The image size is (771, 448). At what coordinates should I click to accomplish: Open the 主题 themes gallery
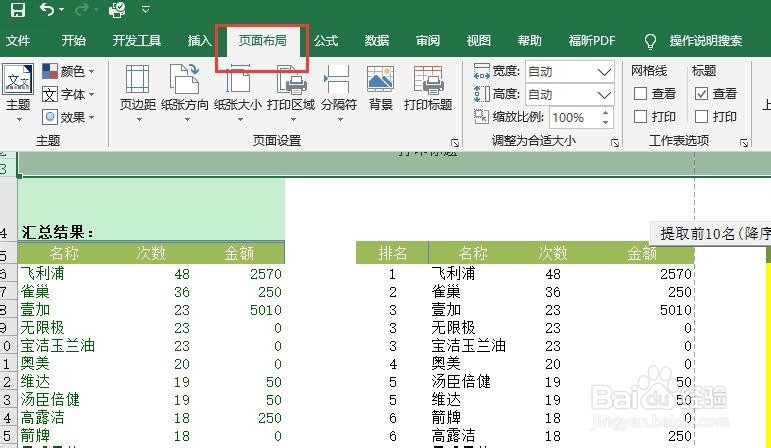[18, 92]
